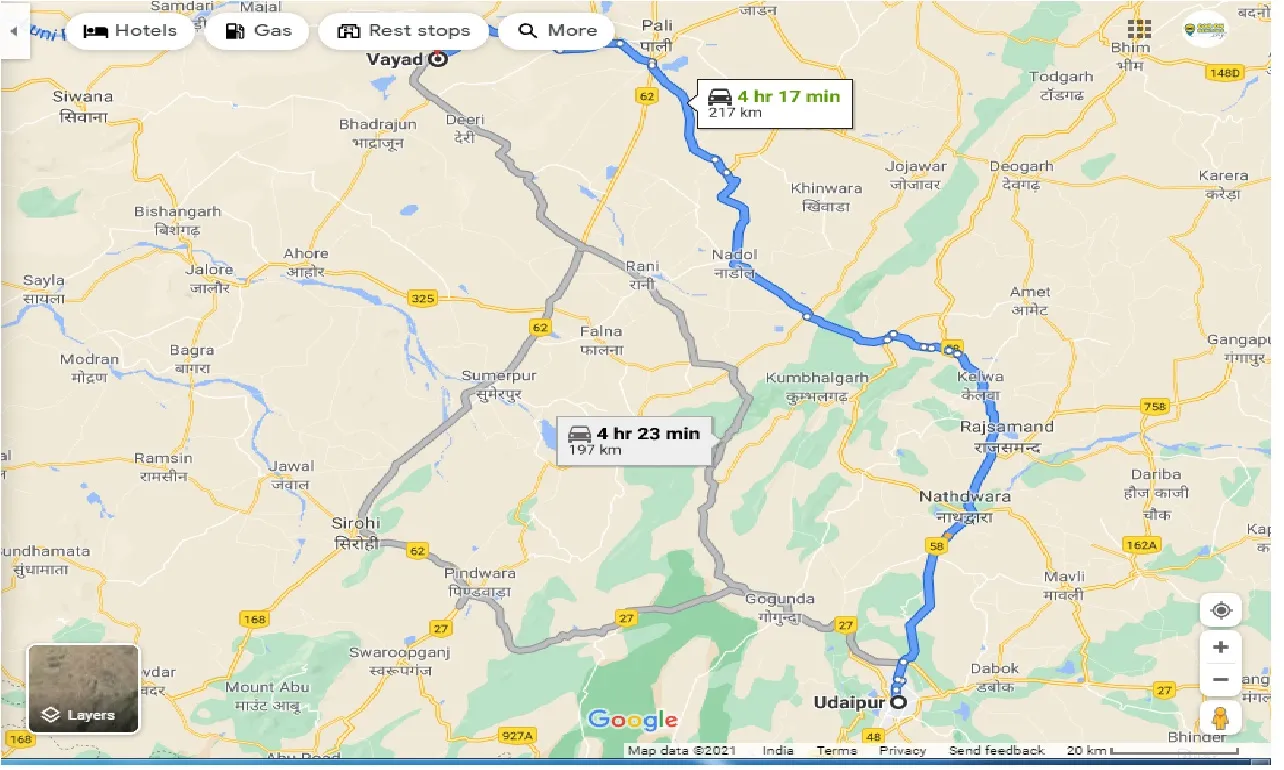Select the 4 hr 17 min route label

pyautogui.click(x=775, y=103)
